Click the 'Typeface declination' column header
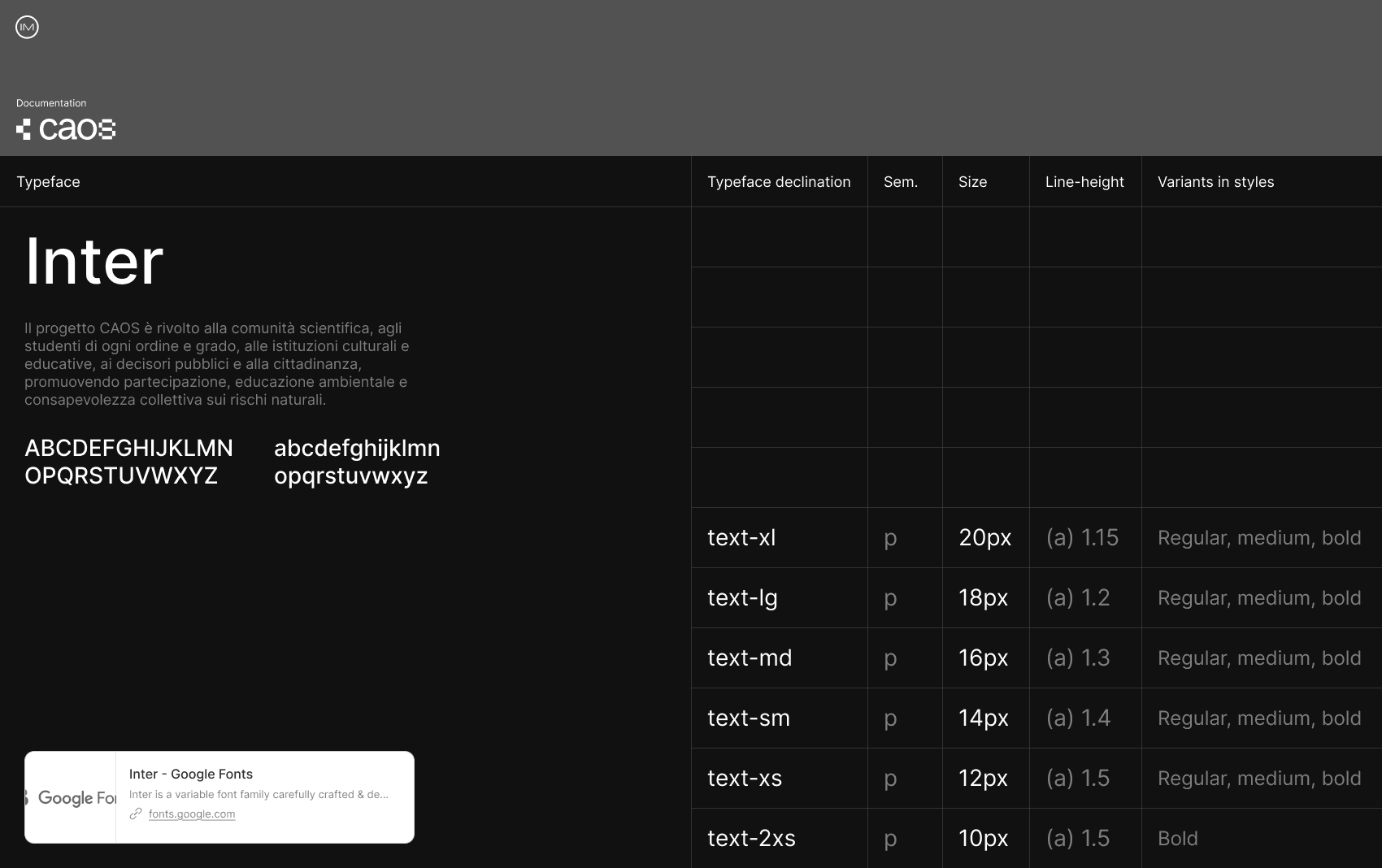Screen dimensions: 1382x868 point(779,182)
